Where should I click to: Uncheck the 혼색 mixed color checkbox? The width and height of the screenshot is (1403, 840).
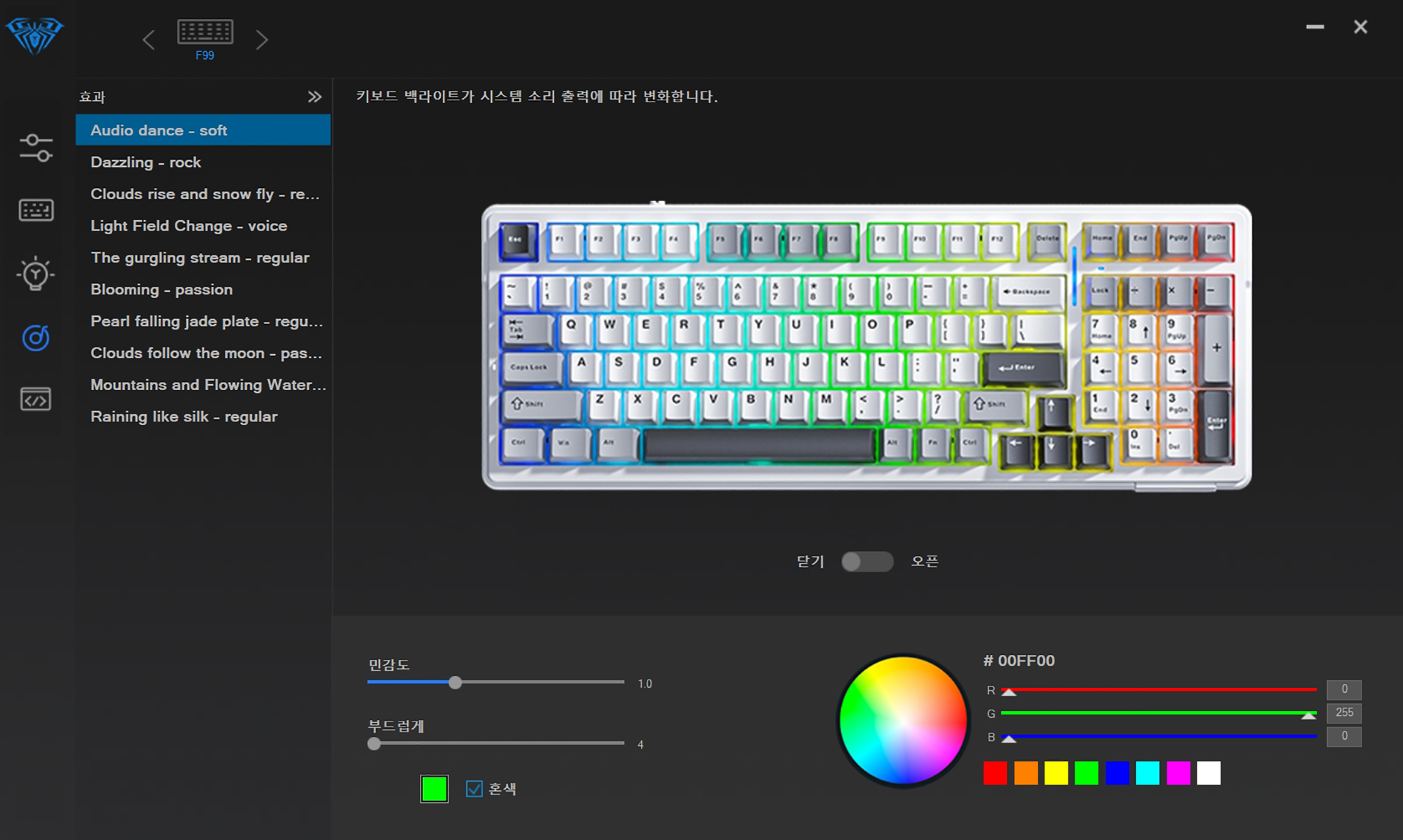pos(474,789)
